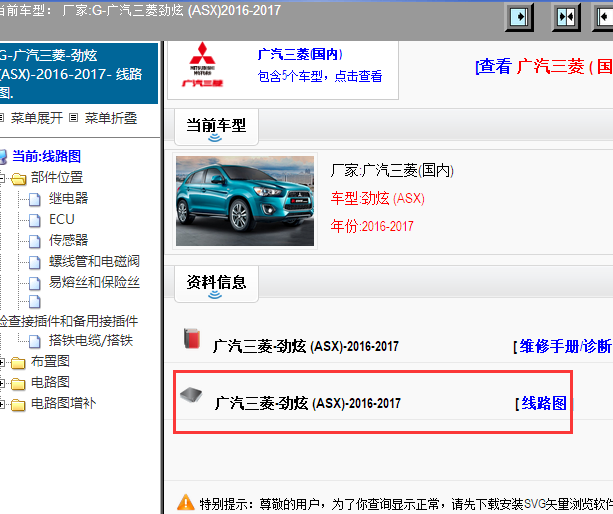Viewport: 613px width, 514px height.
Task: Click the teal ASX car thumbnail
Action: (x=245, y=201)
